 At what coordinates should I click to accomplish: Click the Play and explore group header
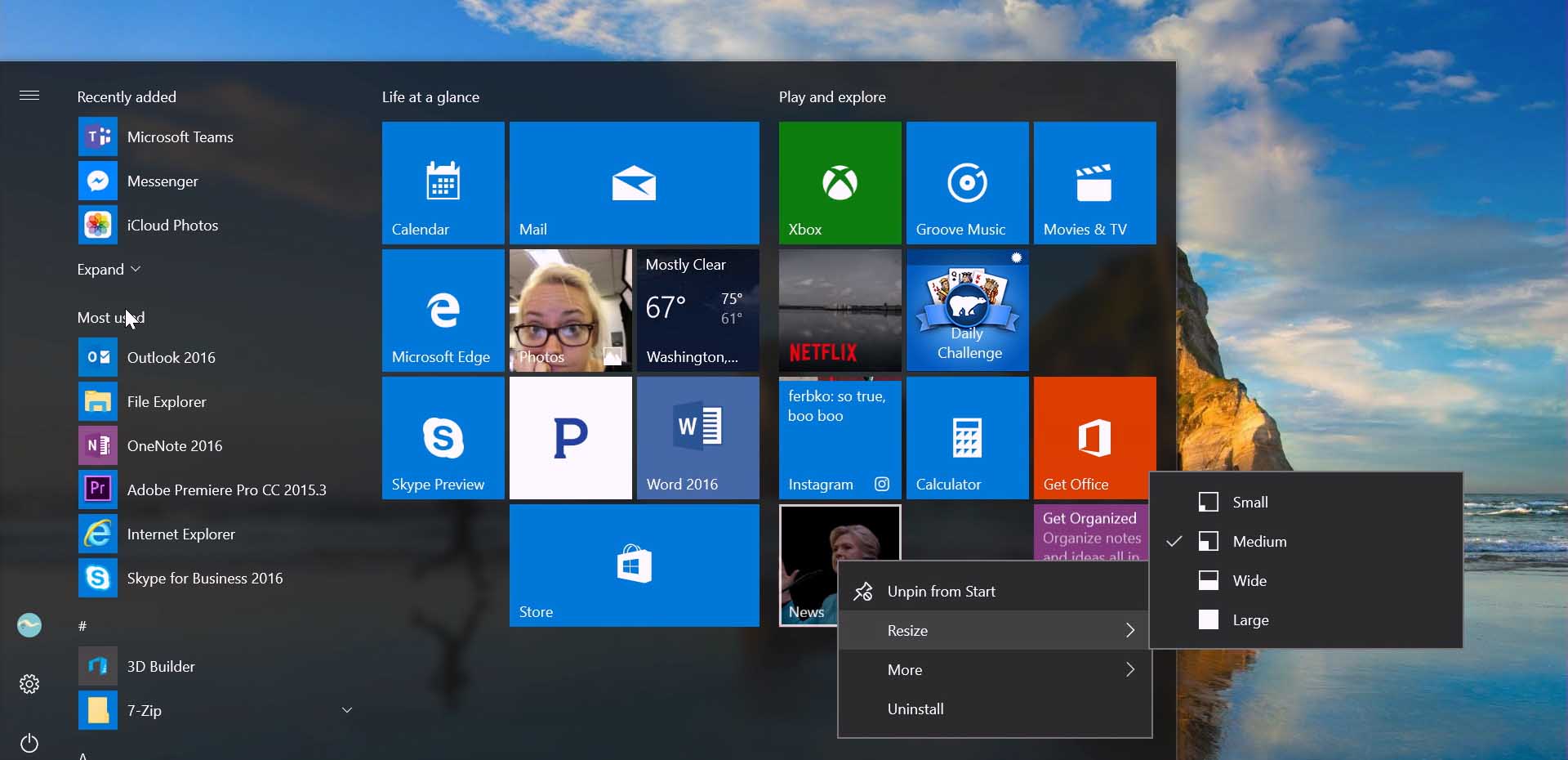click(832, 96)
